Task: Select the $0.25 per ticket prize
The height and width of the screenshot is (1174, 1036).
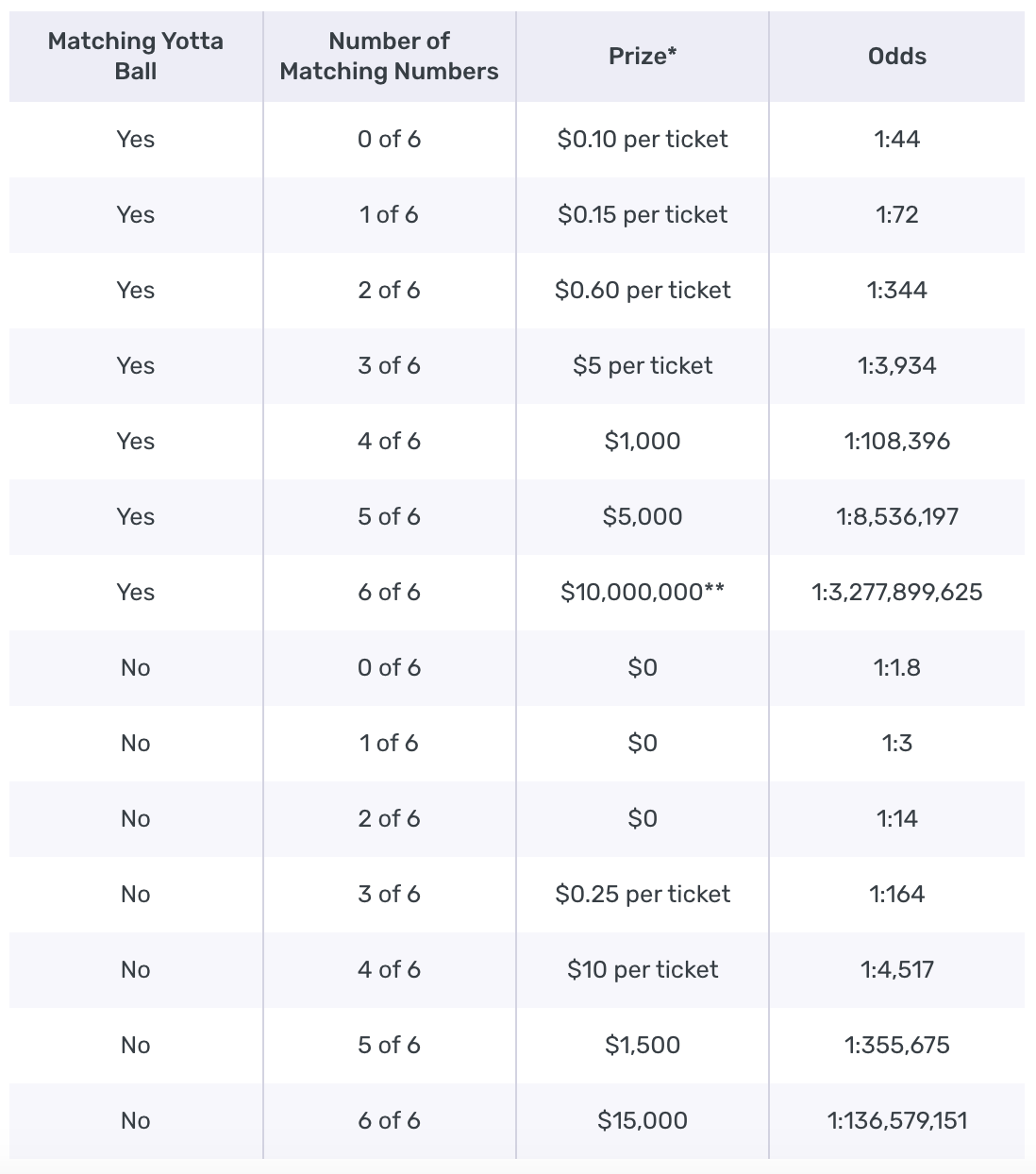Action: click(x=643, y=894)
